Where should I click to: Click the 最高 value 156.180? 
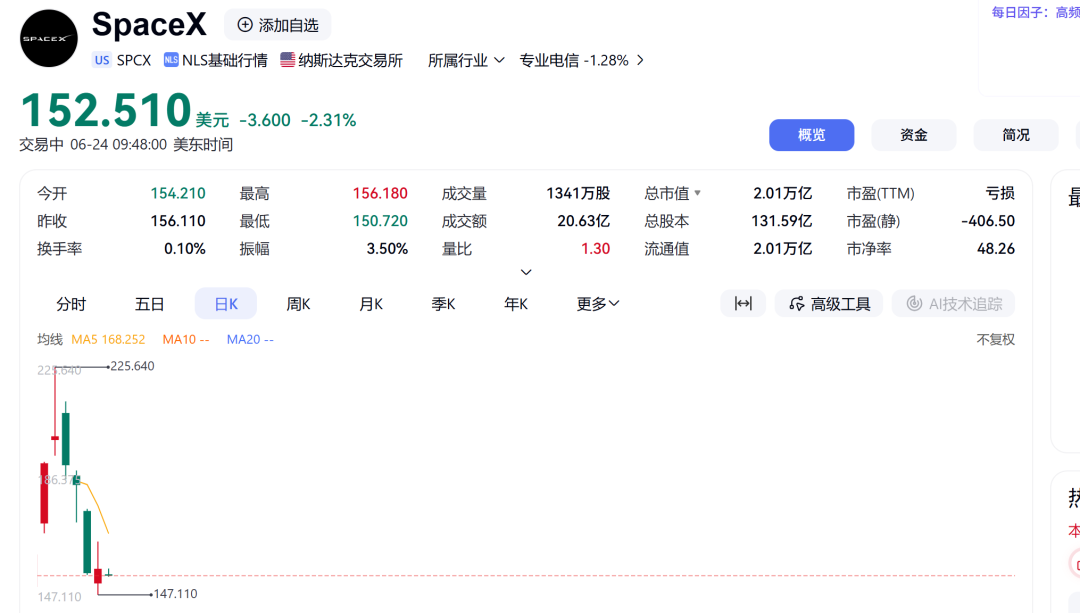tap(380, 194)
